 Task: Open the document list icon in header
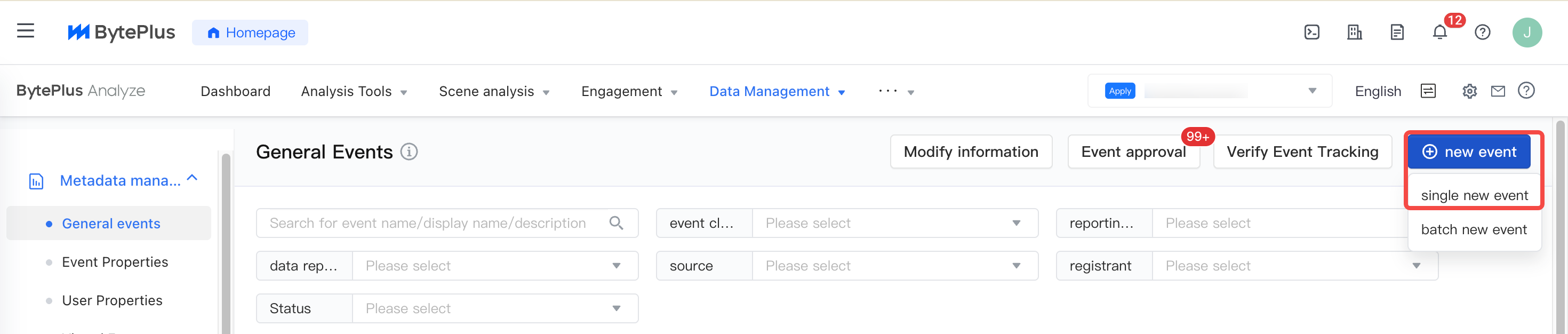pos(1397,33)
